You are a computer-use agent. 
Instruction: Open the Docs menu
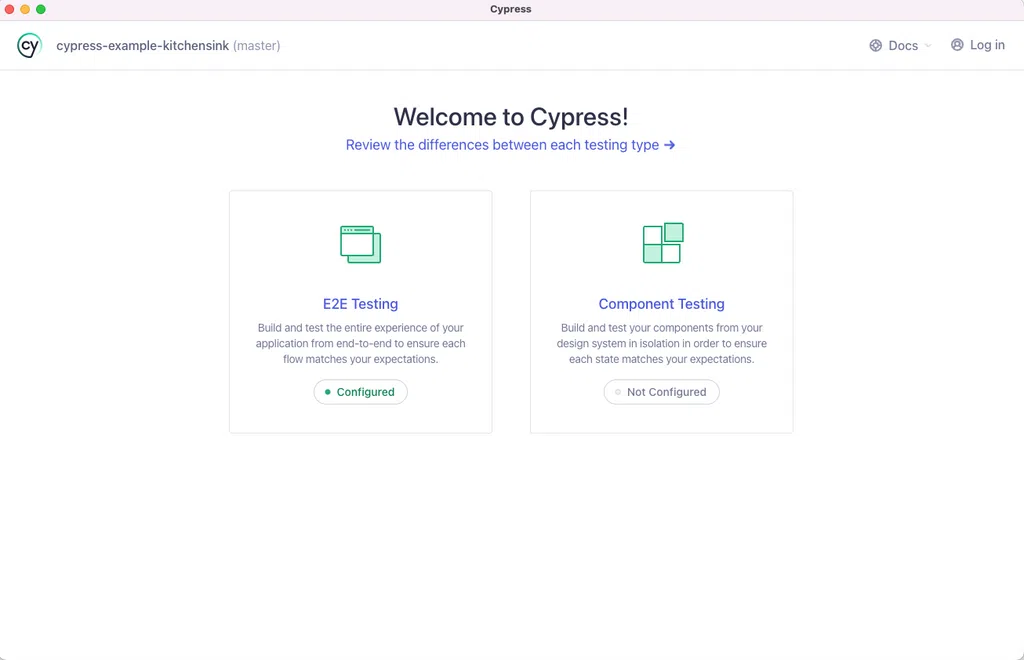(x=902, y=45)
